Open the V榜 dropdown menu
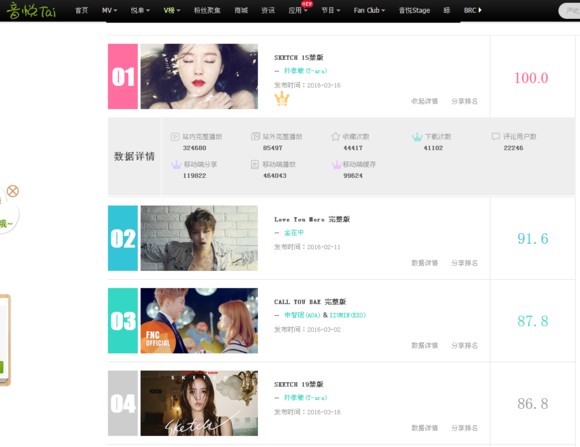This screenshot has width=580, height=447. 172,10
